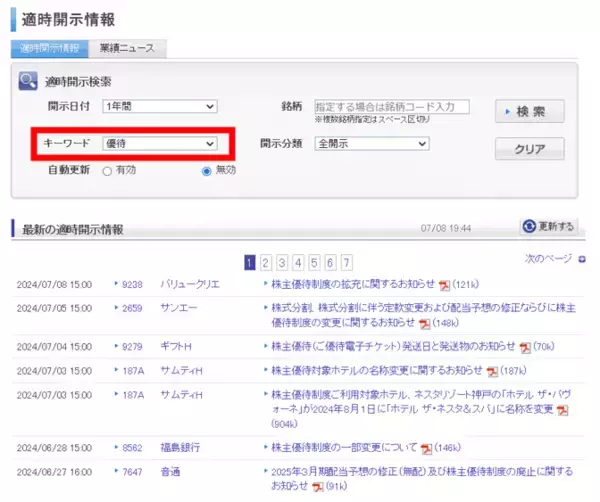
Task: Open the 開示分類 dropdown showing 全開示
Action: 371,144
